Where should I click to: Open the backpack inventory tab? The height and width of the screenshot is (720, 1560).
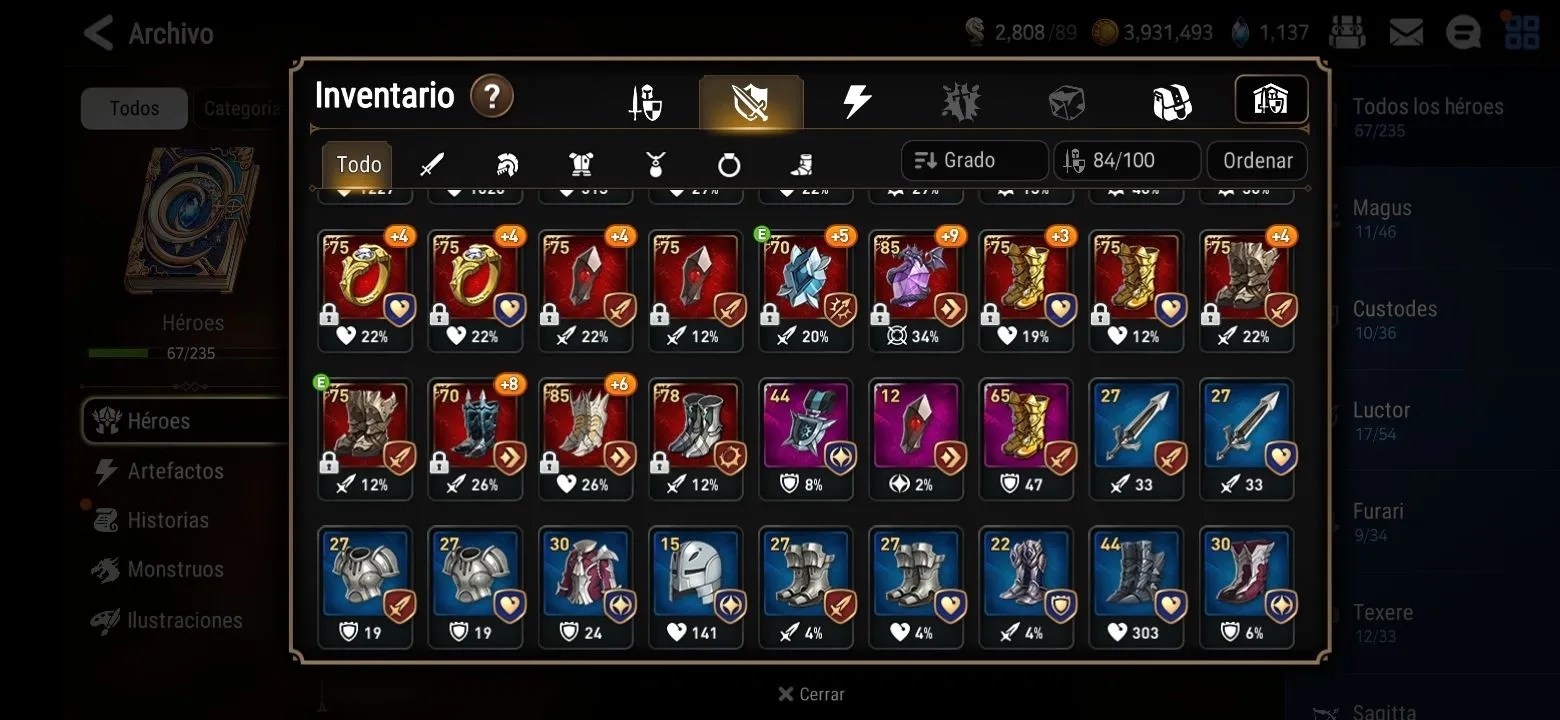pos(1171,101)
